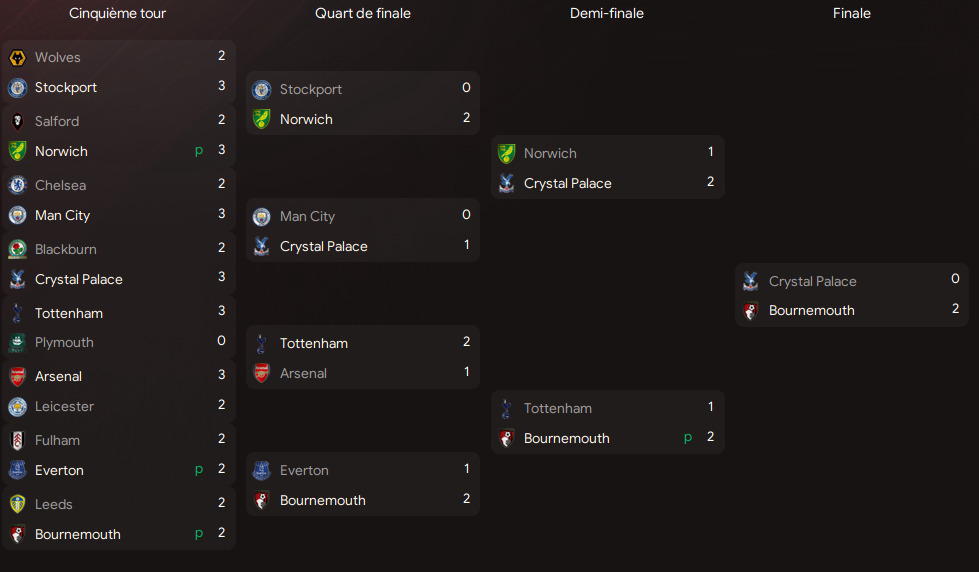
Task: Click the Crystal Palace final score 0
Action: 955,279
